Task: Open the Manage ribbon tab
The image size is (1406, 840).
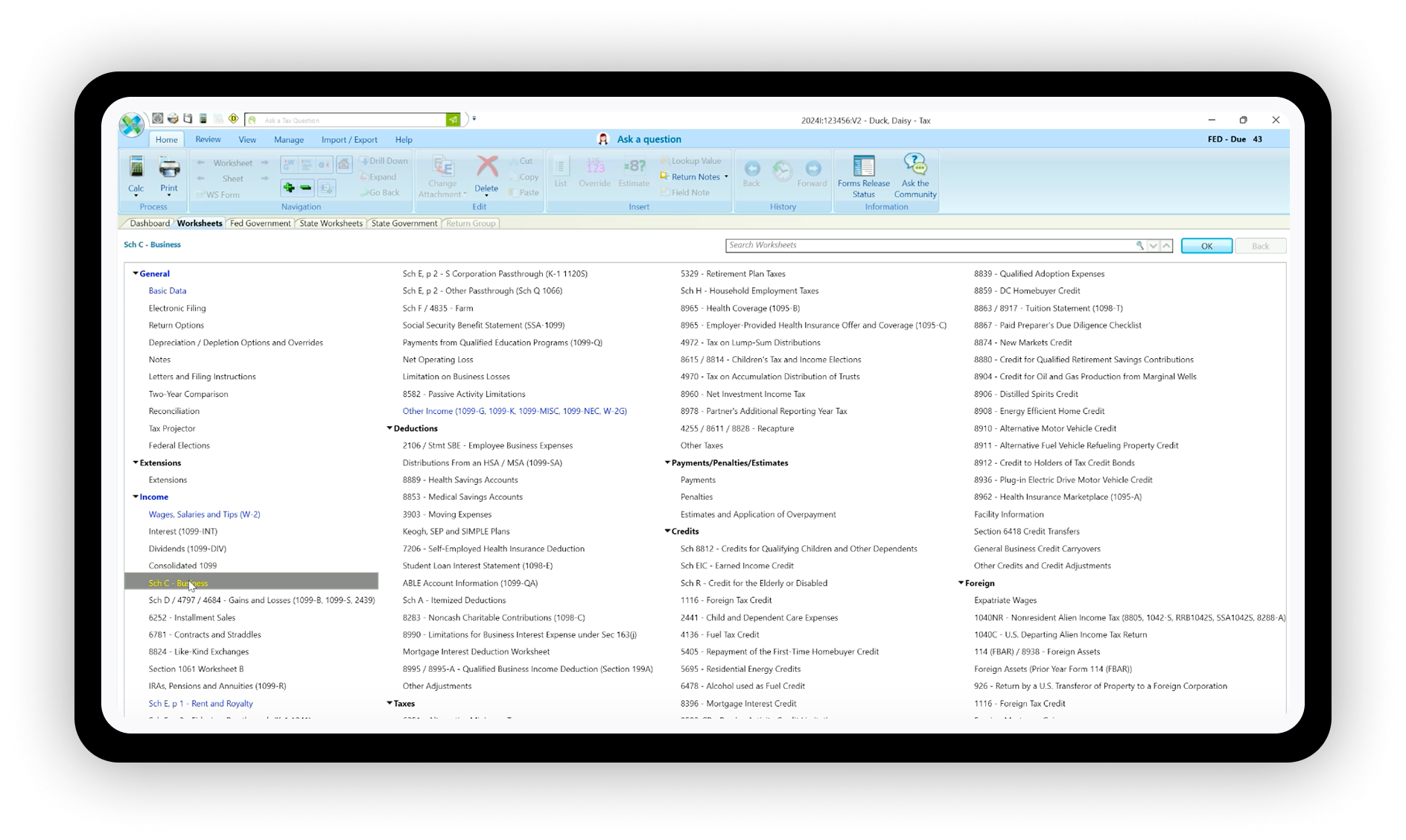Action: pyautogui.click(x=289, y=139)
